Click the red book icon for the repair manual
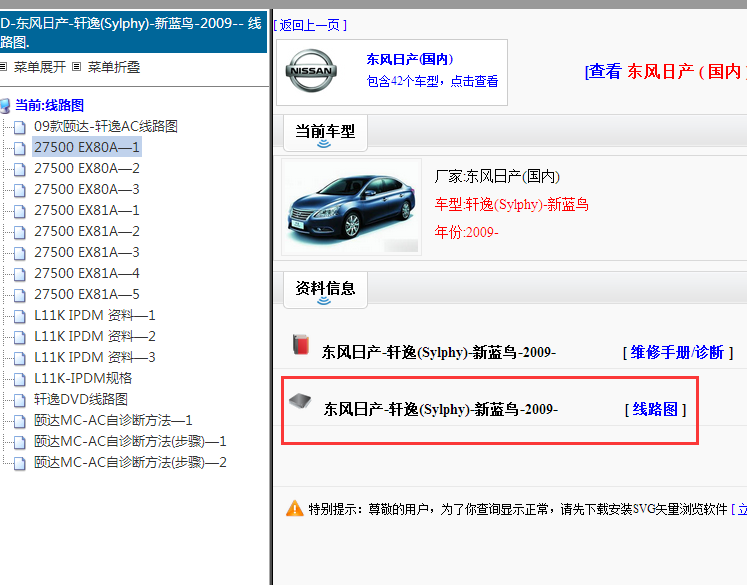The width and height of the screenshot is (747, 585). click(x=301, y=344)
